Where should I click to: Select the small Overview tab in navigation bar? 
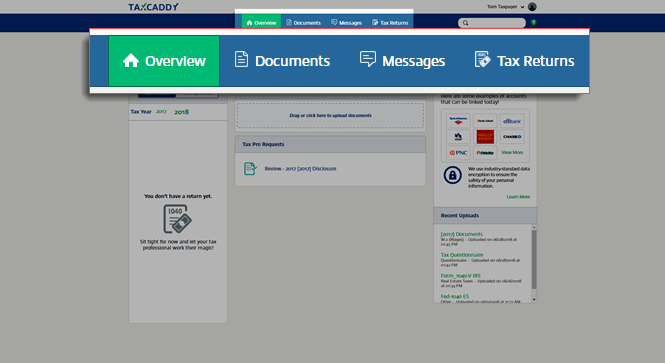[261, 22]
